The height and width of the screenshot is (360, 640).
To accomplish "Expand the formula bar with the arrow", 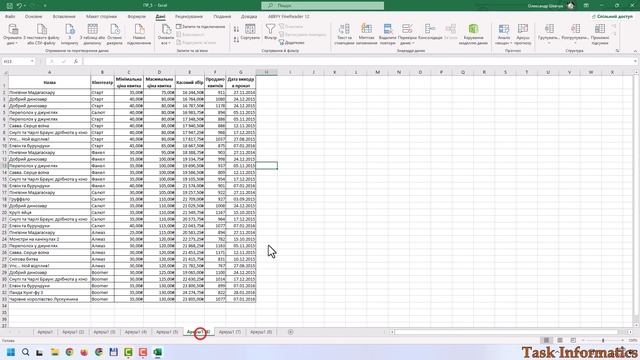I will 636,61.
